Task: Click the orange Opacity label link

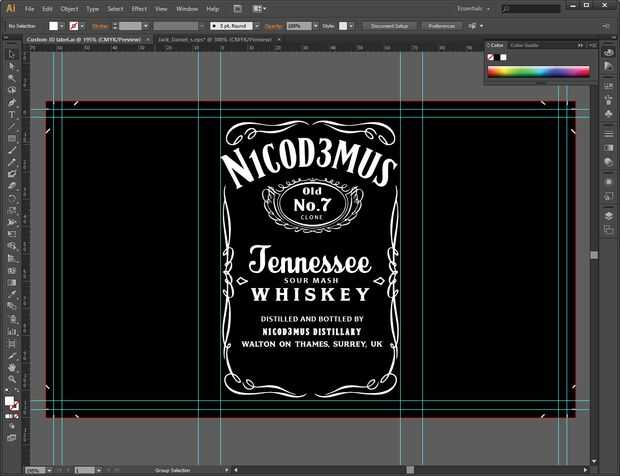Action: 274,26
